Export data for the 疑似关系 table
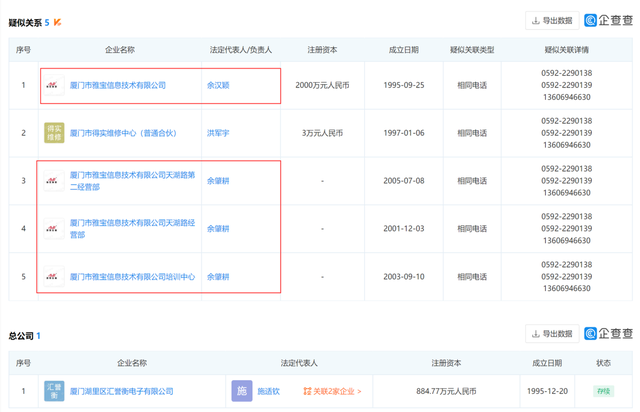This screenshot has height=412, width=640. [552, 20]
